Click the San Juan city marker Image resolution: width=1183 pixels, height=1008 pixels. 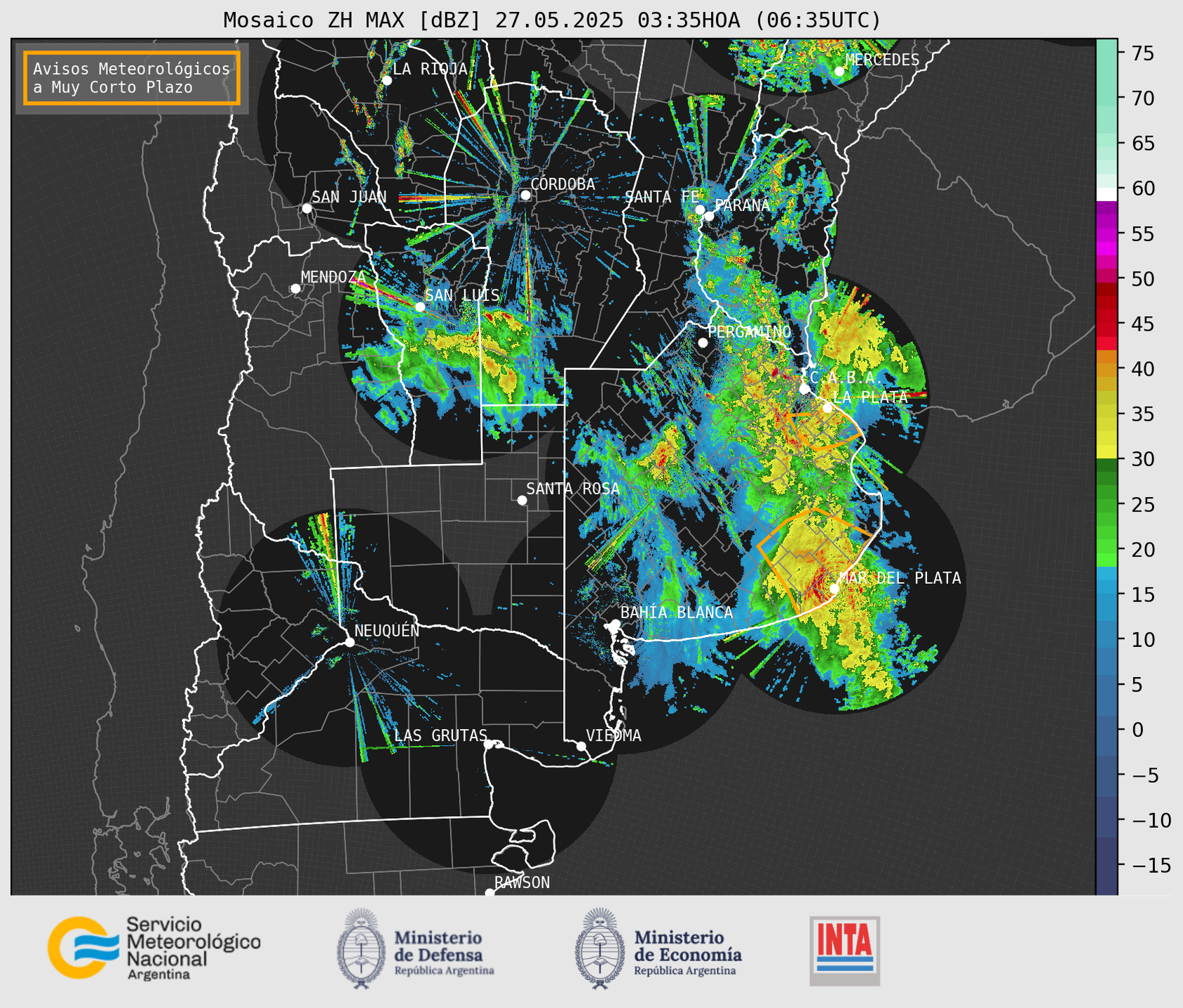click(306, 208)
